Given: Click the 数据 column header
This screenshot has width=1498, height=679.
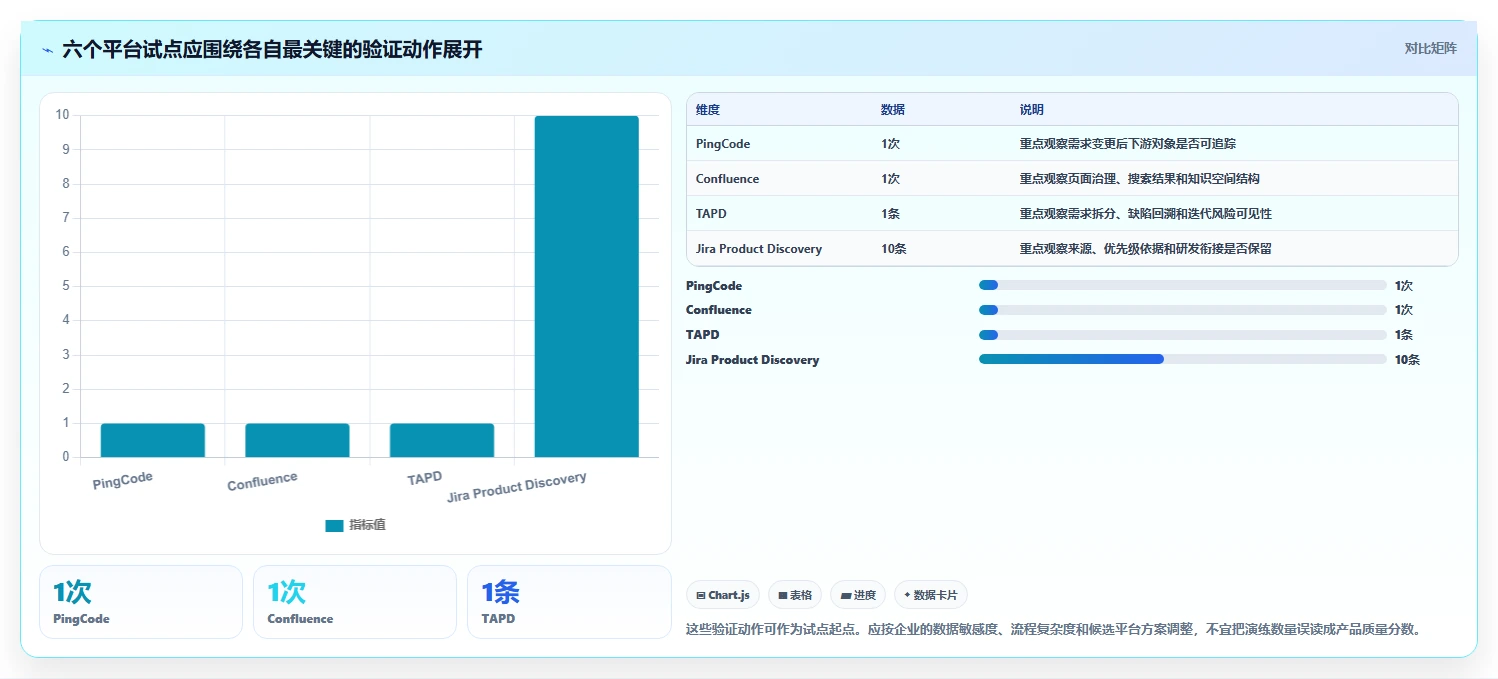Looking at the screenshot, I should pos(893,110).
